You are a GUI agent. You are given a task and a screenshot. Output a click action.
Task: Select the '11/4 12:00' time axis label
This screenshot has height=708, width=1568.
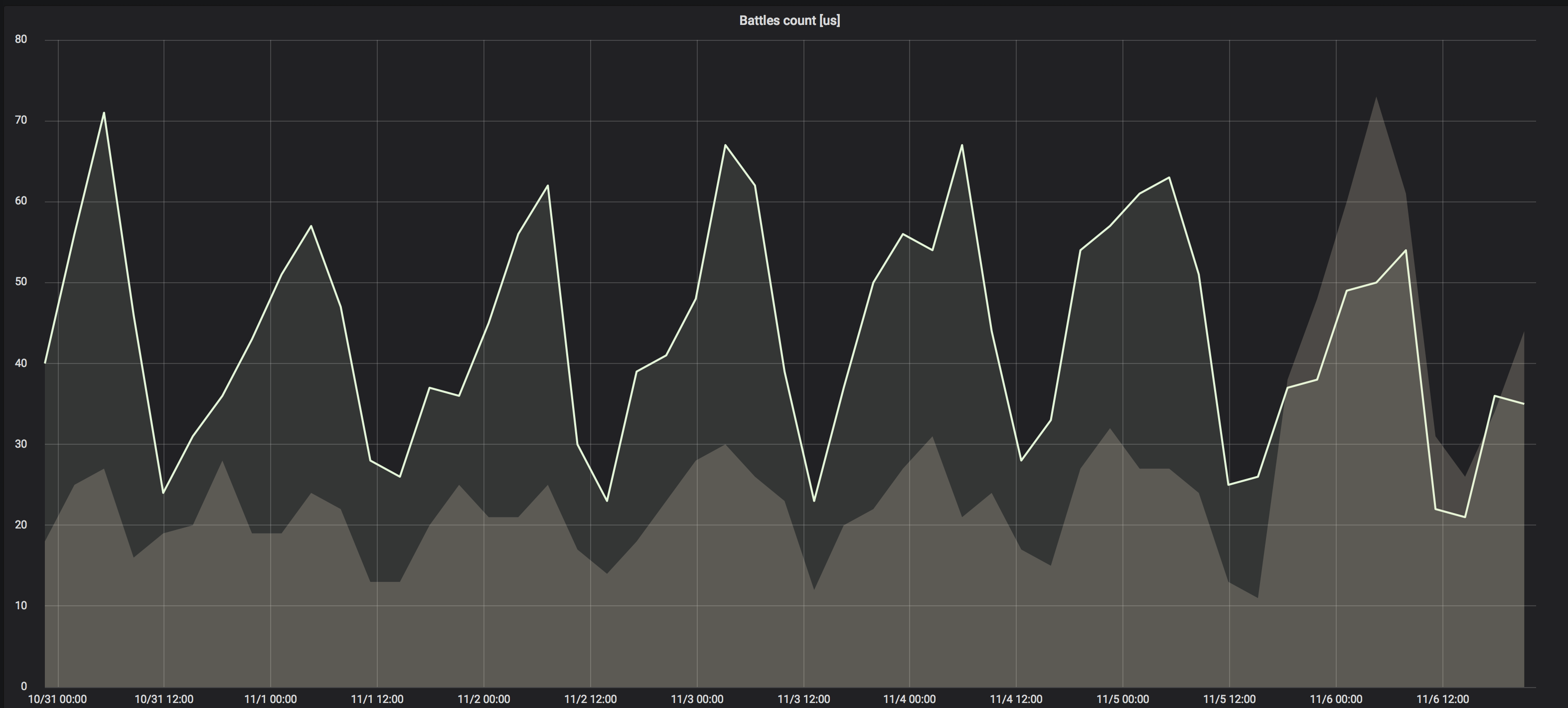pyautogui.click(x=1016, y=699)
